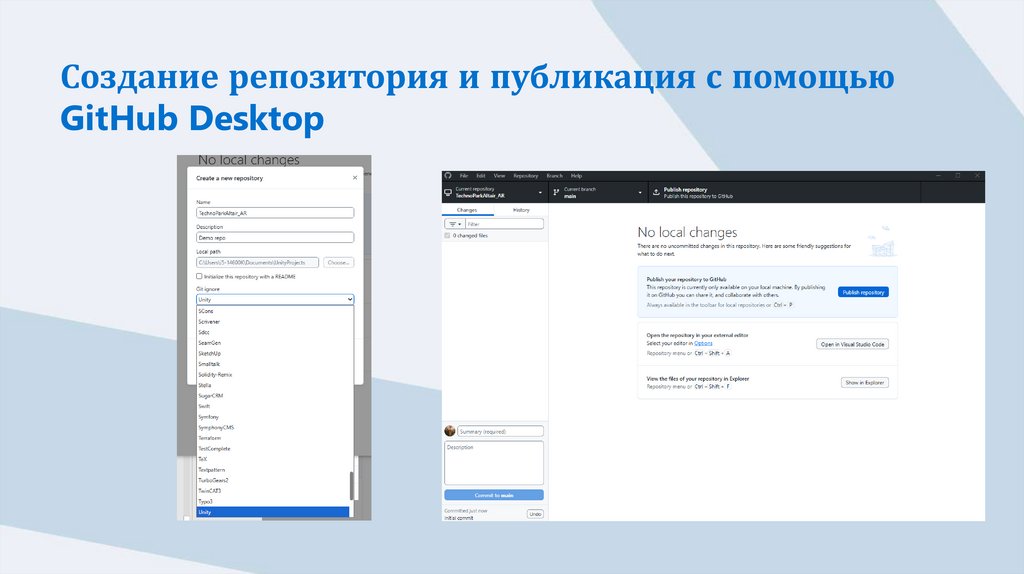This screenshot has height=574, width=1024.
Task: Click the Show in Explorer button
Action: [x=865, y=383]
